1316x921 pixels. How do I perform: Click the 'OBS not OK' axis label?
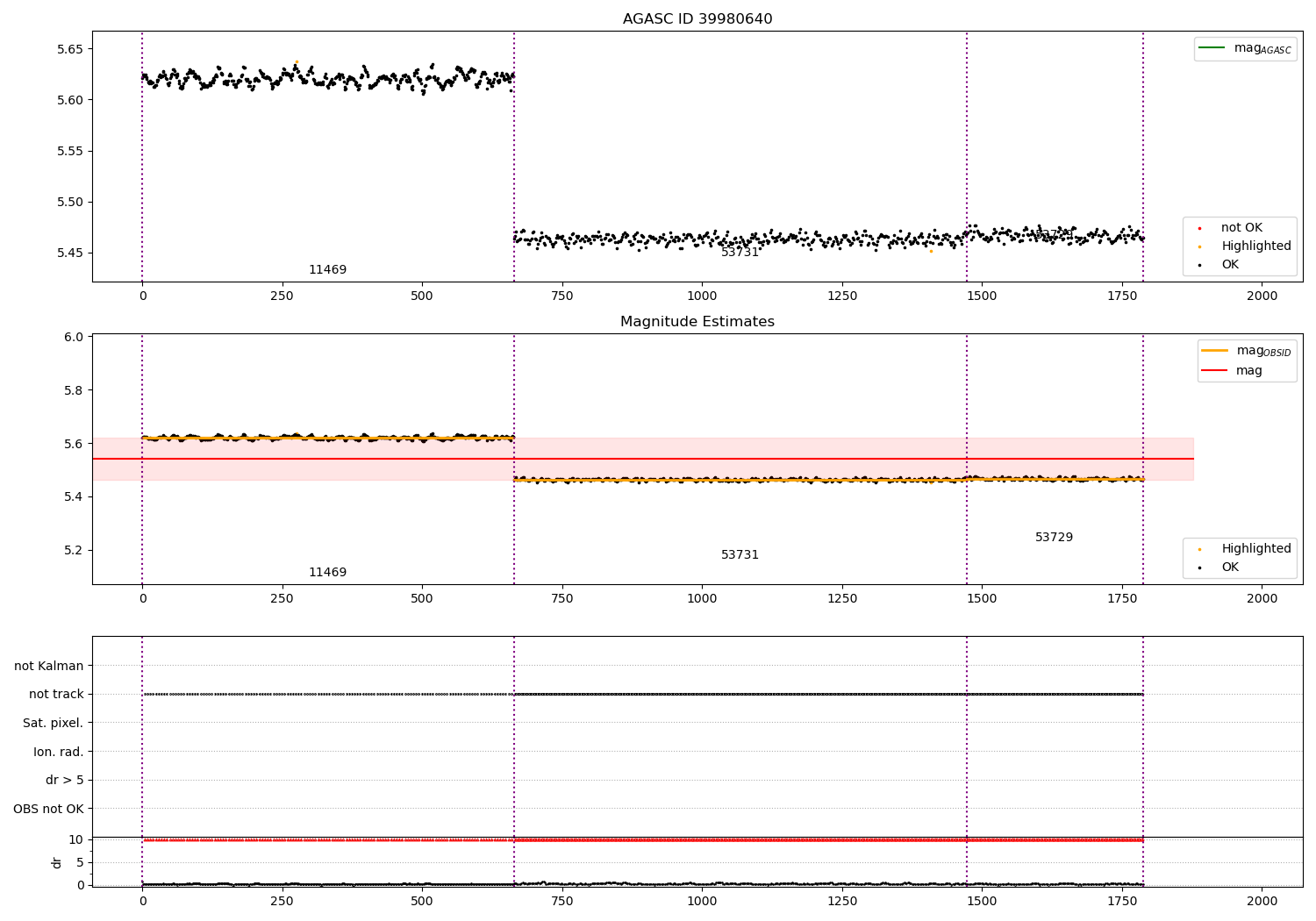coord(48,810)
